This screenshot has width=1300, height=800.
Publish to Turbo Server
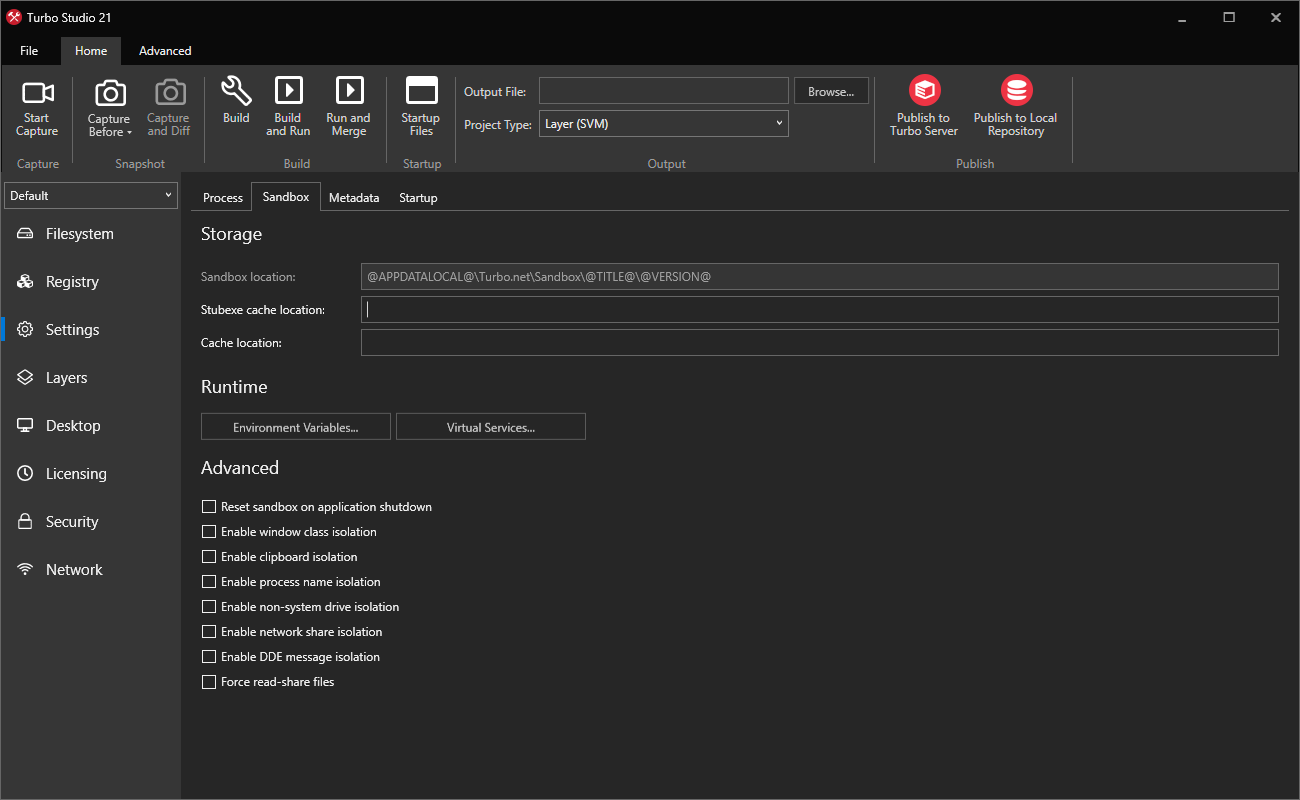click(x=923, y=105)
